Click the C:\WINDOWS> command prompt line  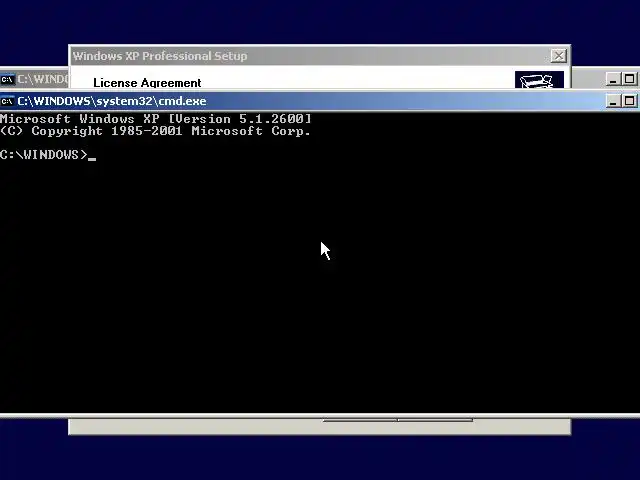point(48,155)
